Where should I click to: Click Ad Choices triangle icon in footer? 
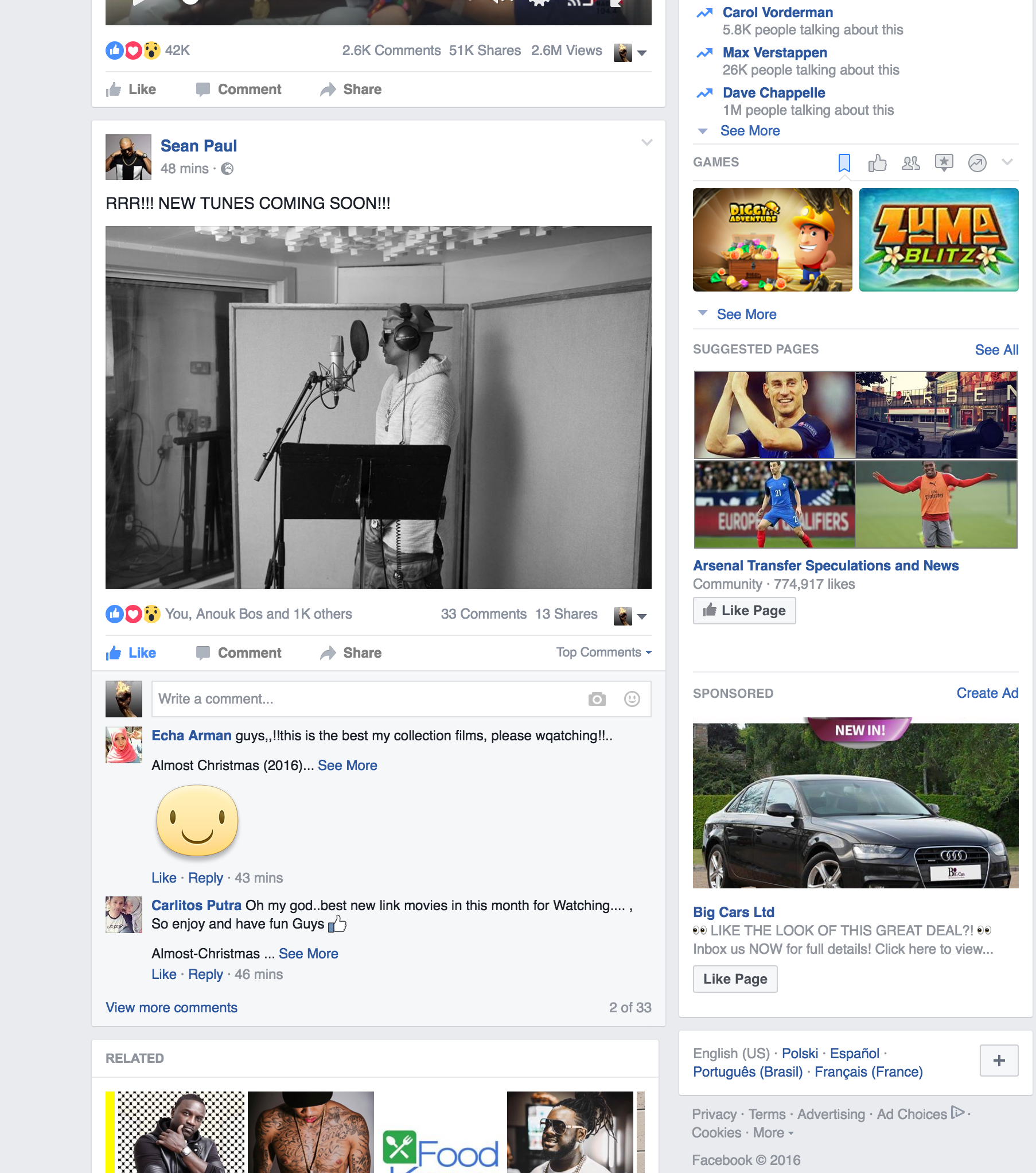pyautogui.click(x=957, y=1113)
